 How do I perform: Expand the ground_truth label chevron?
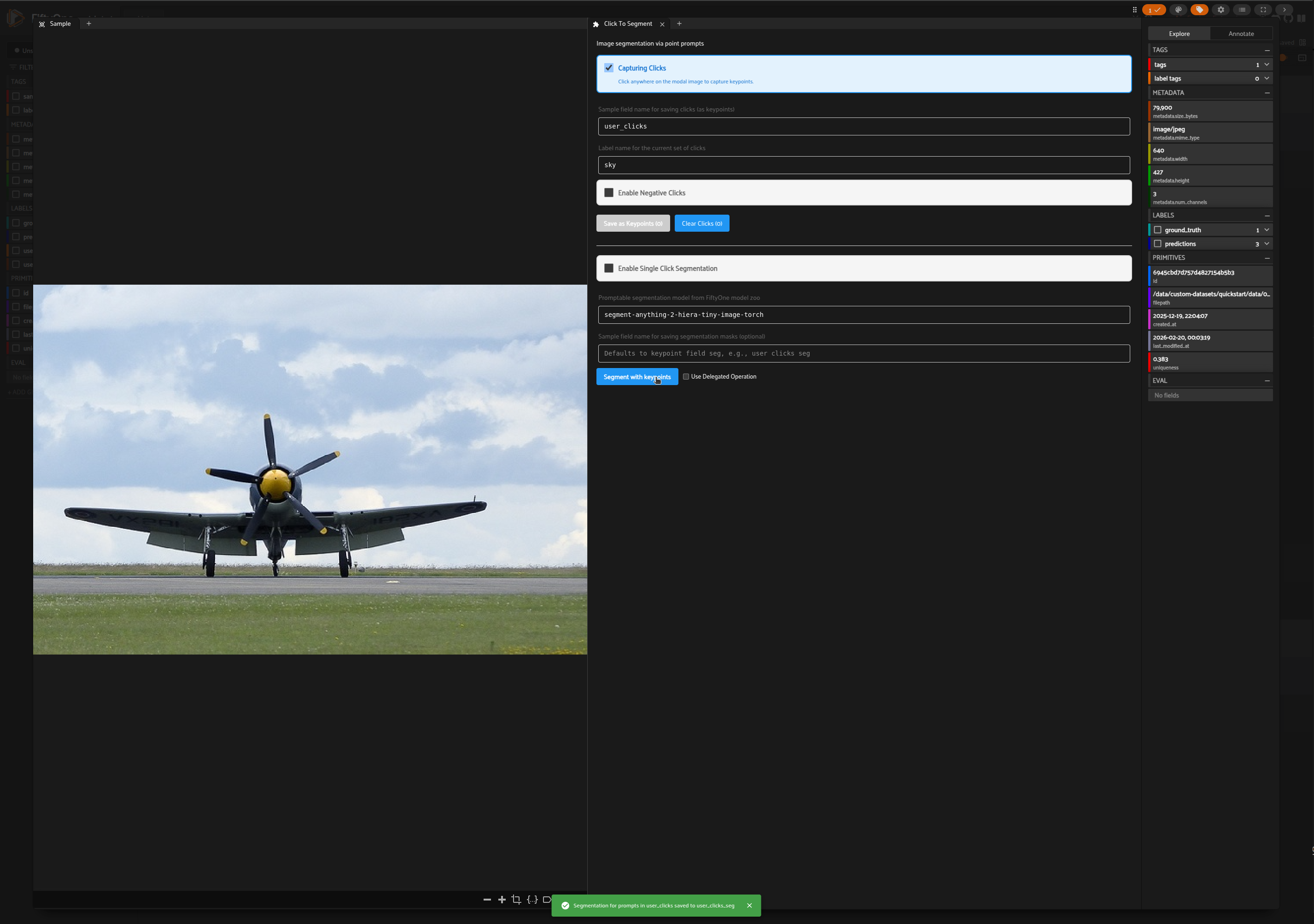point(1267,230)
